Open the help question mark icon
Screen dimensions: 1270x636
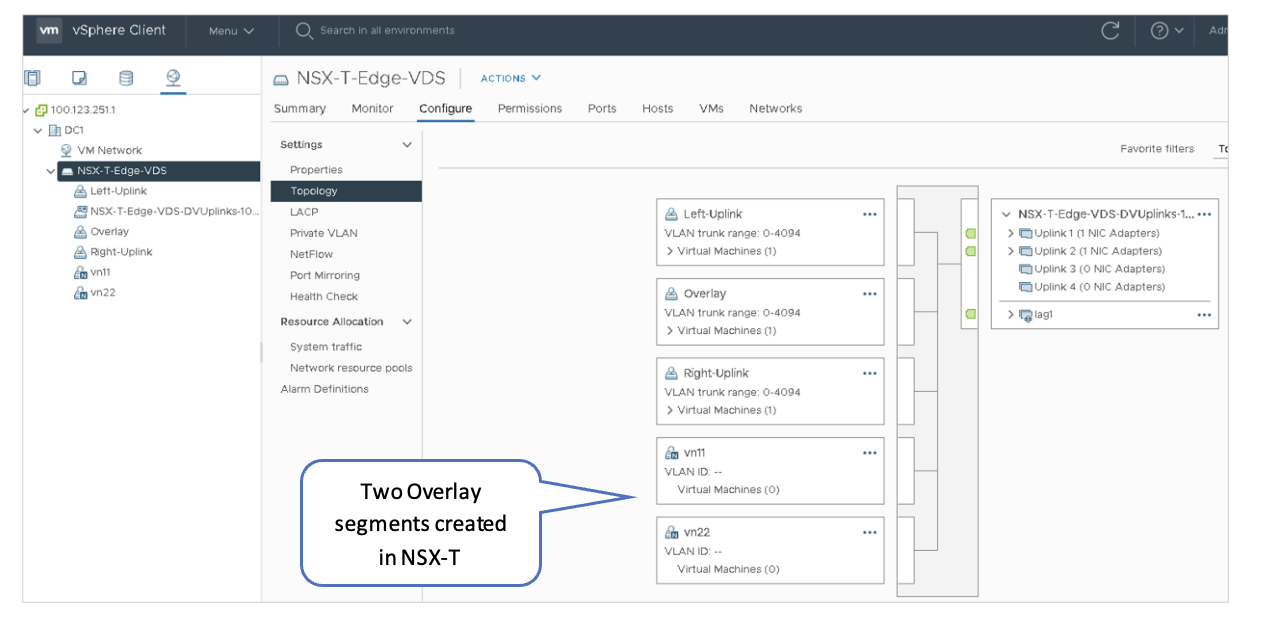pyautogui.click(x=1159, y=31)
